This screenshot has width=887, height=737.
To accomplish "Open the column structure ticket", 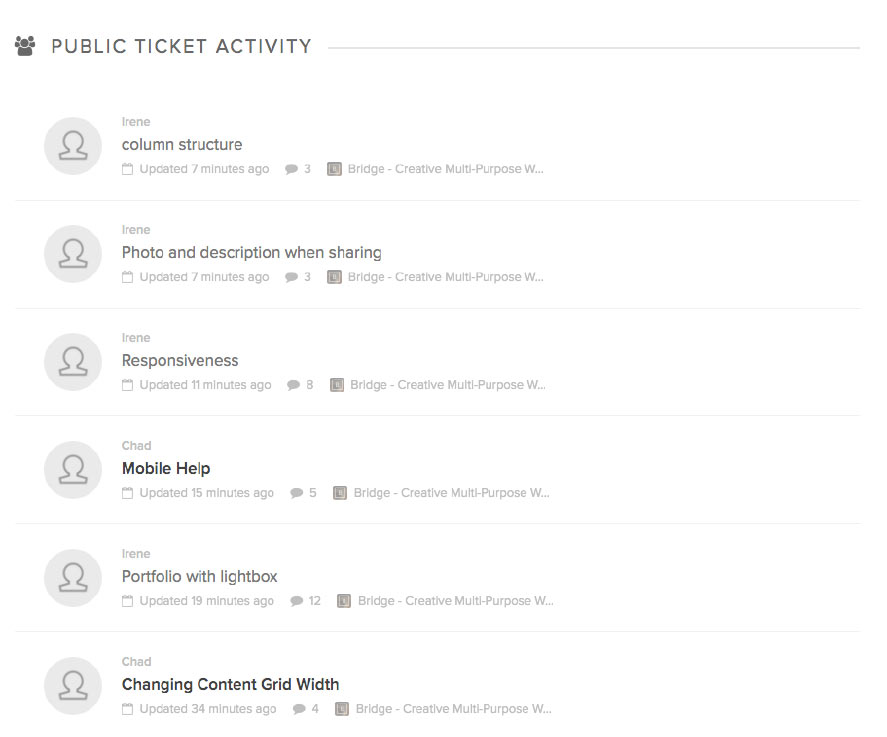I will tap(182, 145).
